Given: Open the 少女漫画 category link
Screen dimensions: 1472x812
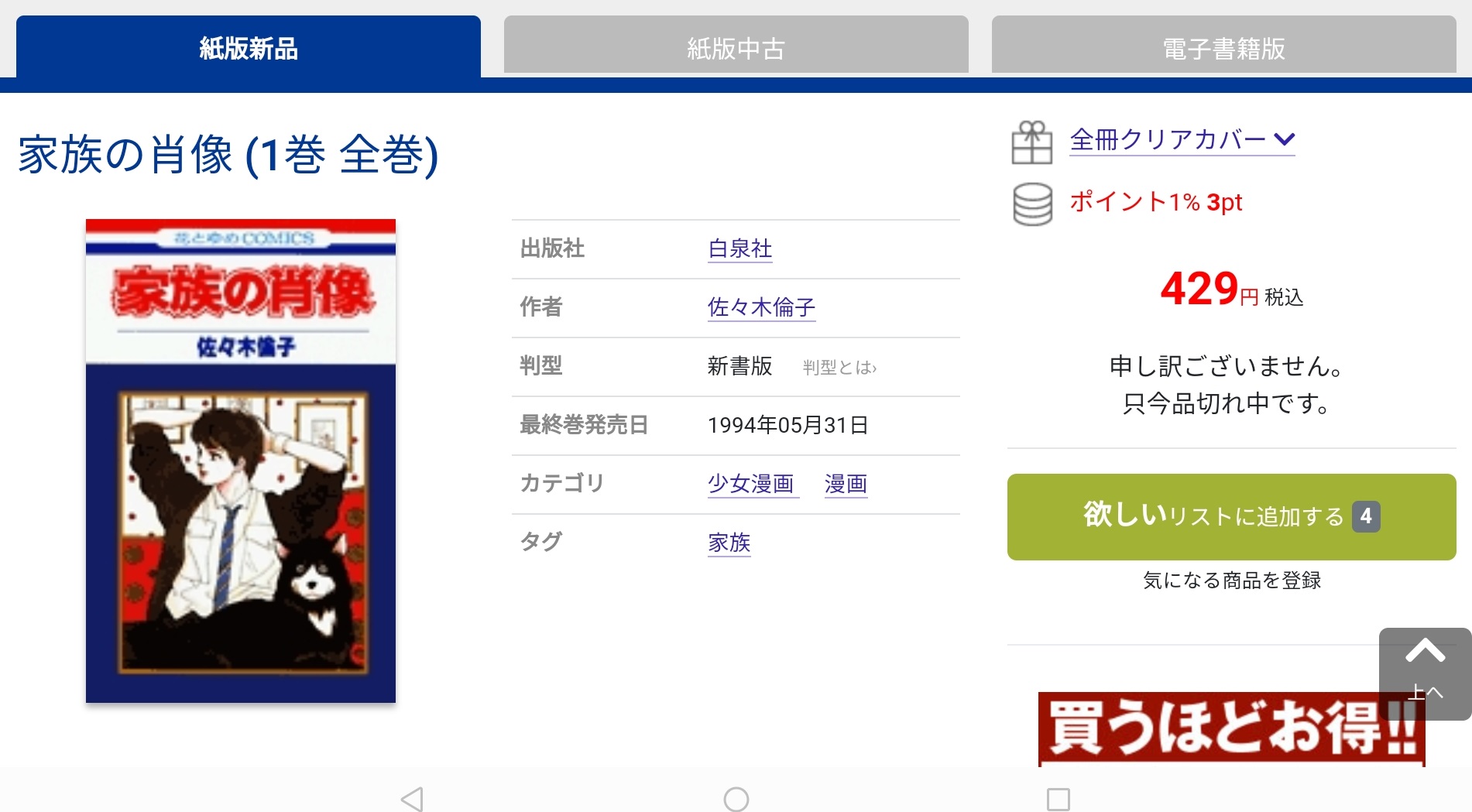Looking at the screenshot, I should click(751, 484).
